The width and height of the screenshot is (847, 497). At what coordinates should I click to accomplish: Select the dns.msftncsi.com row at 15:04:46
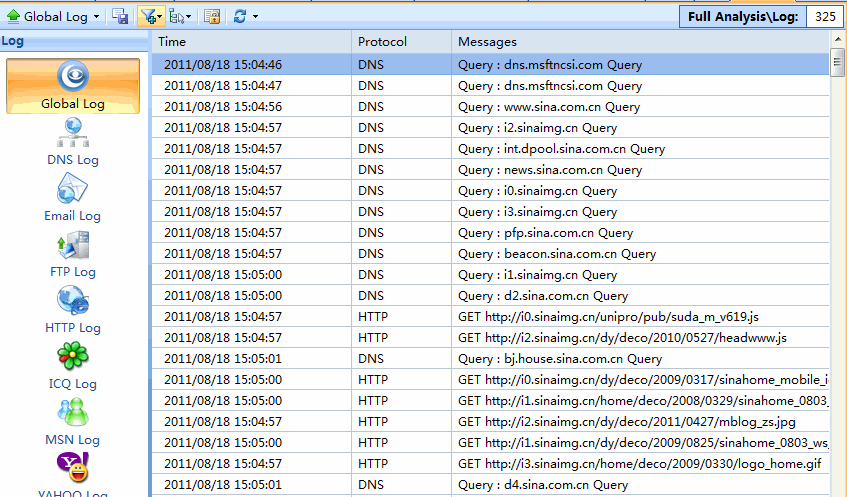pos(490,64)
